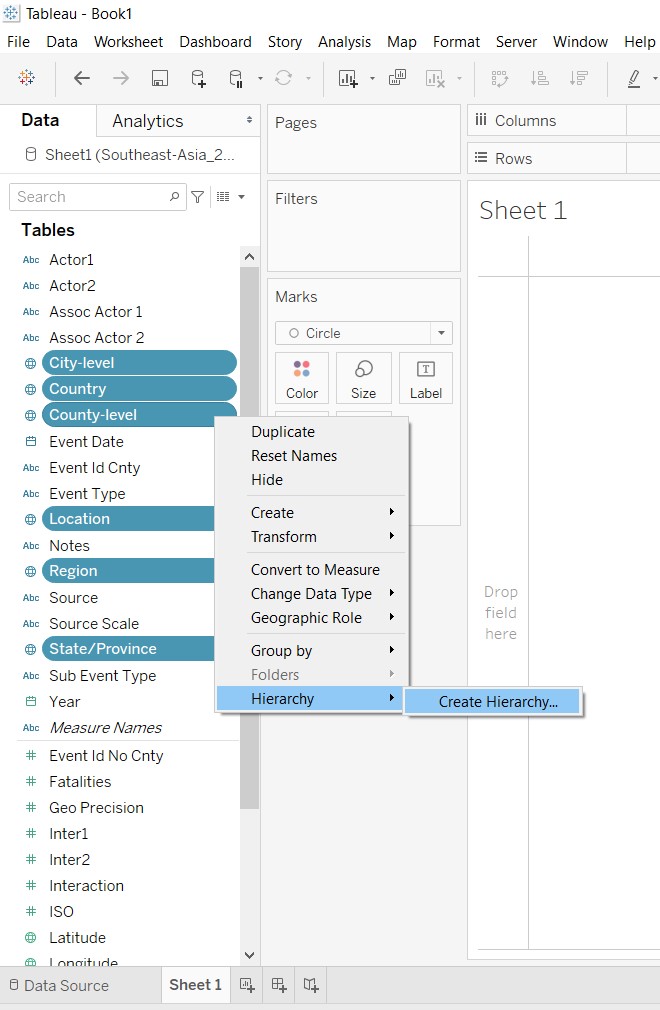
Task: Click the Save toolbar icon
Action: 159,78
